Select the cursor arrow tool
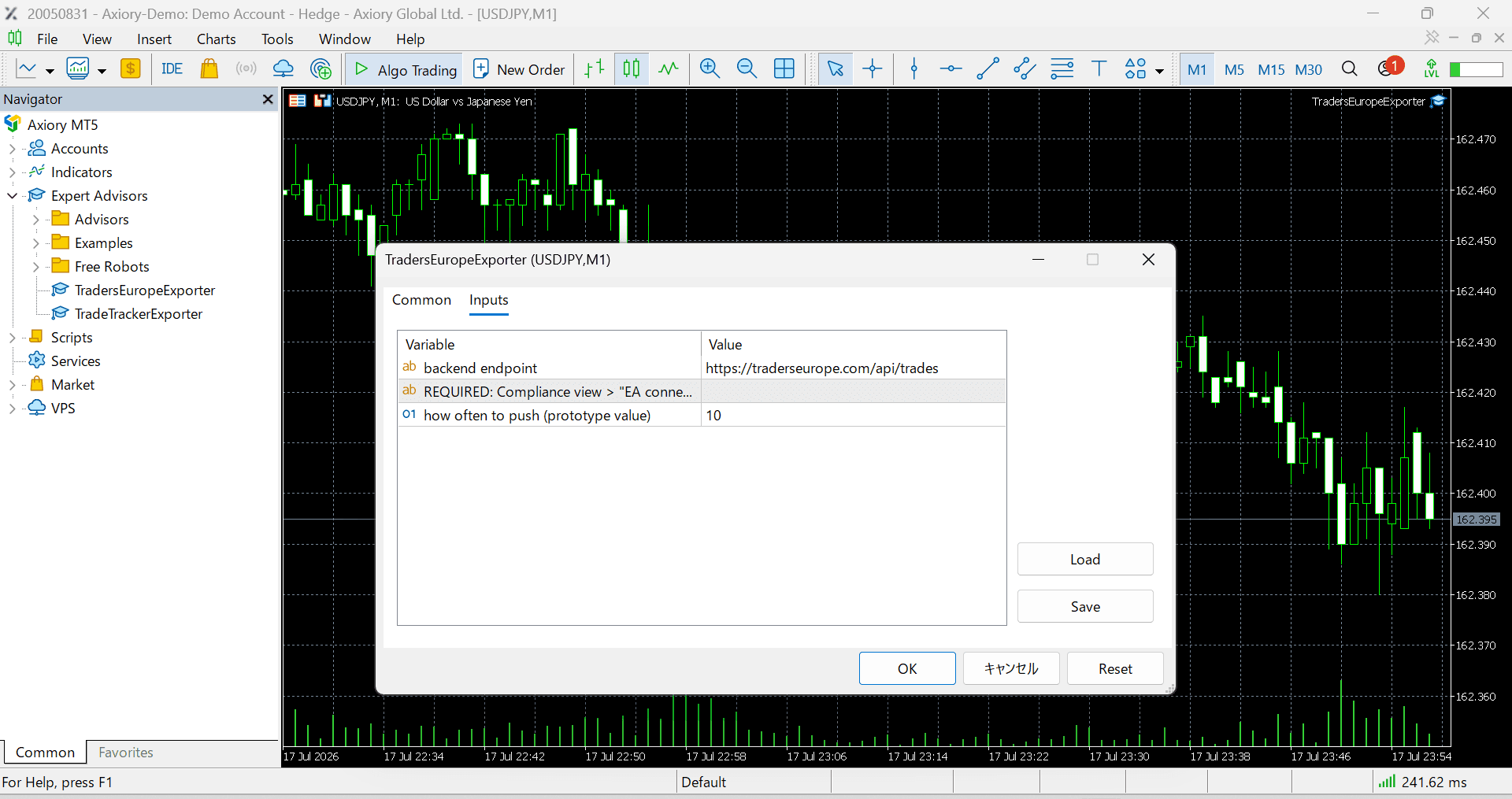 click(x=836, y=69)
